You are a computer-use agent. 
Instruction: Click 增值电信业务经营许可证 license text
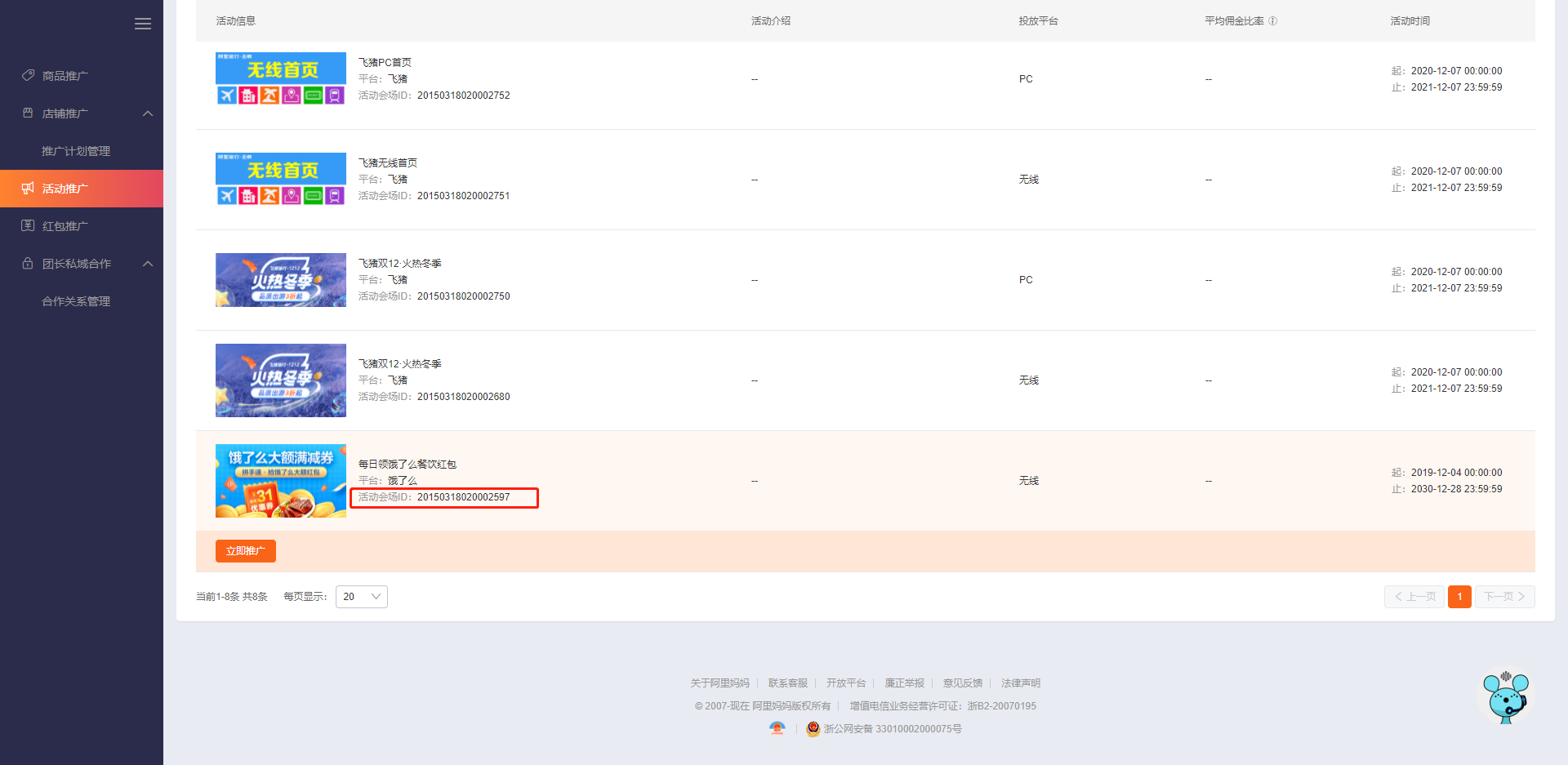942,706
